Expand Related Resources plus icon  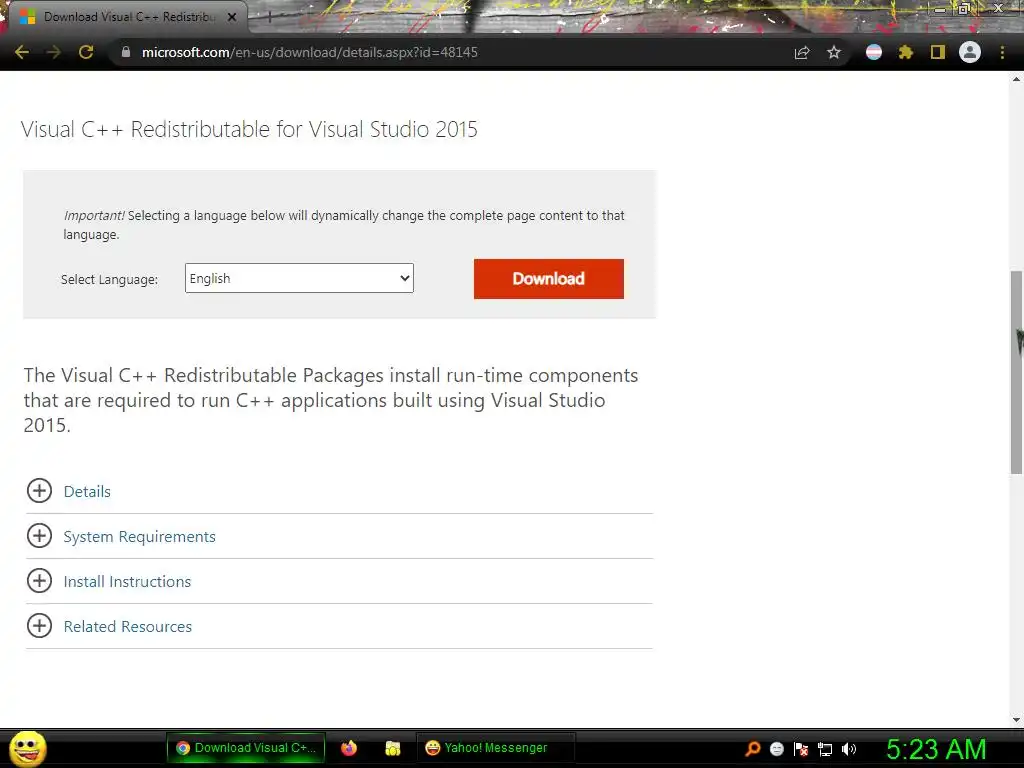[x=39, y=626]
